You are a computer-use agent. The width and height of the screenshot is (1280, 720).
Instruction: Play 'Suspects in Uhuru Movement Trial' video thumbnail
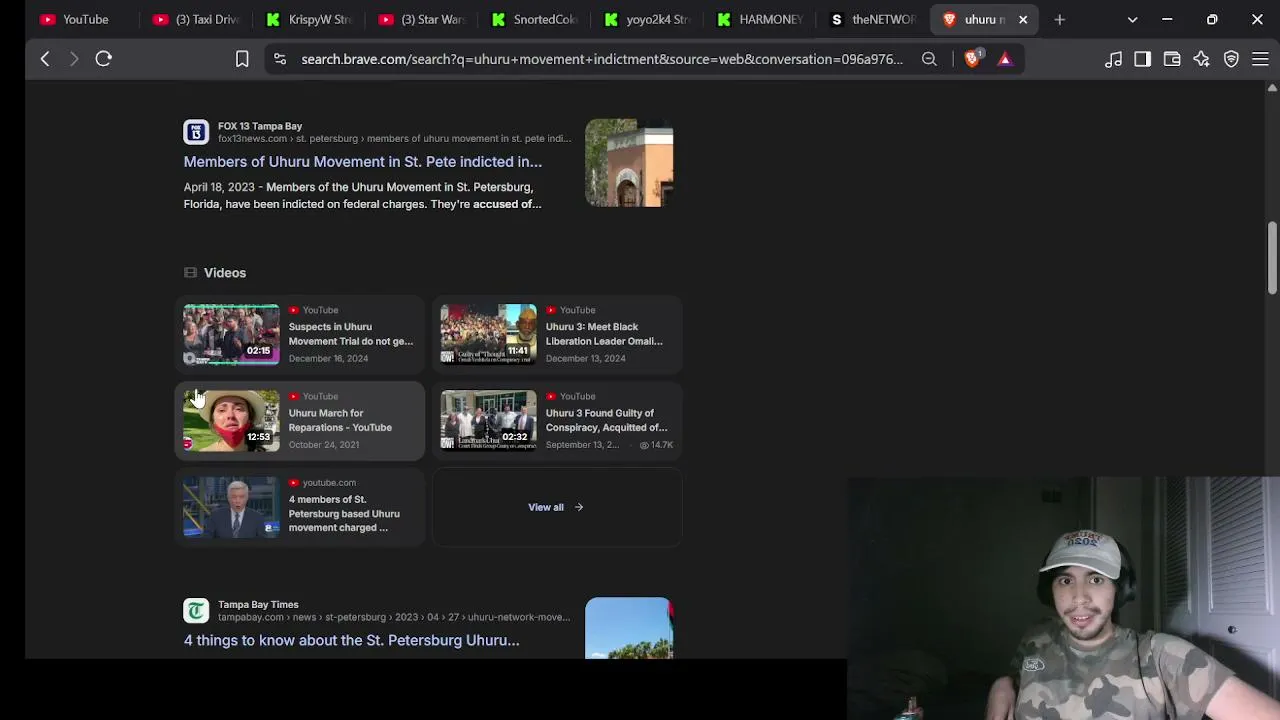tap(231, 334)
